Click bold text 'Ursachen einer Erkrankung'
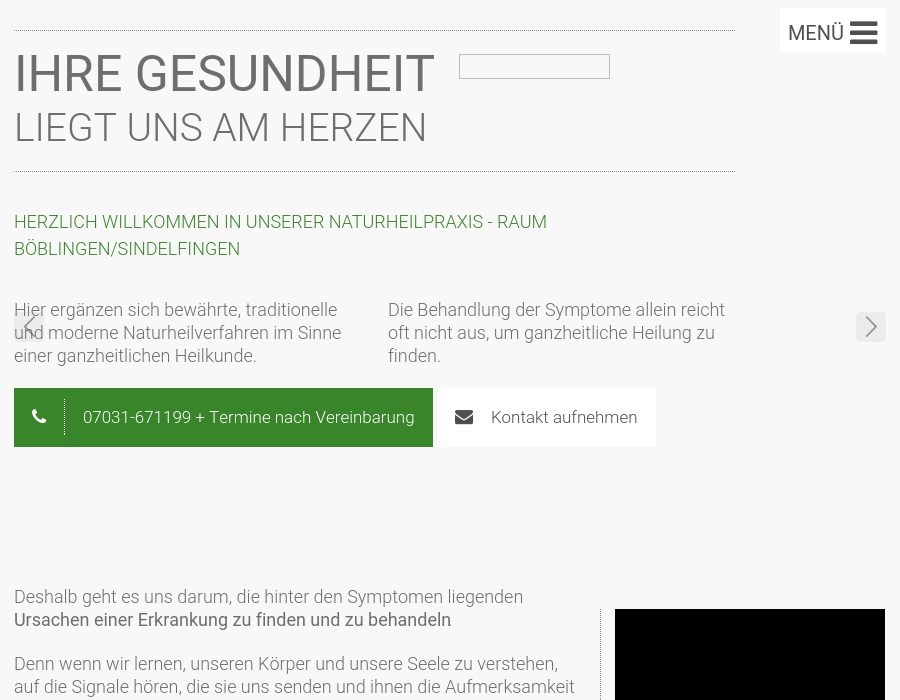This screenshot has width=900, height=700. [x=232, y=620]
